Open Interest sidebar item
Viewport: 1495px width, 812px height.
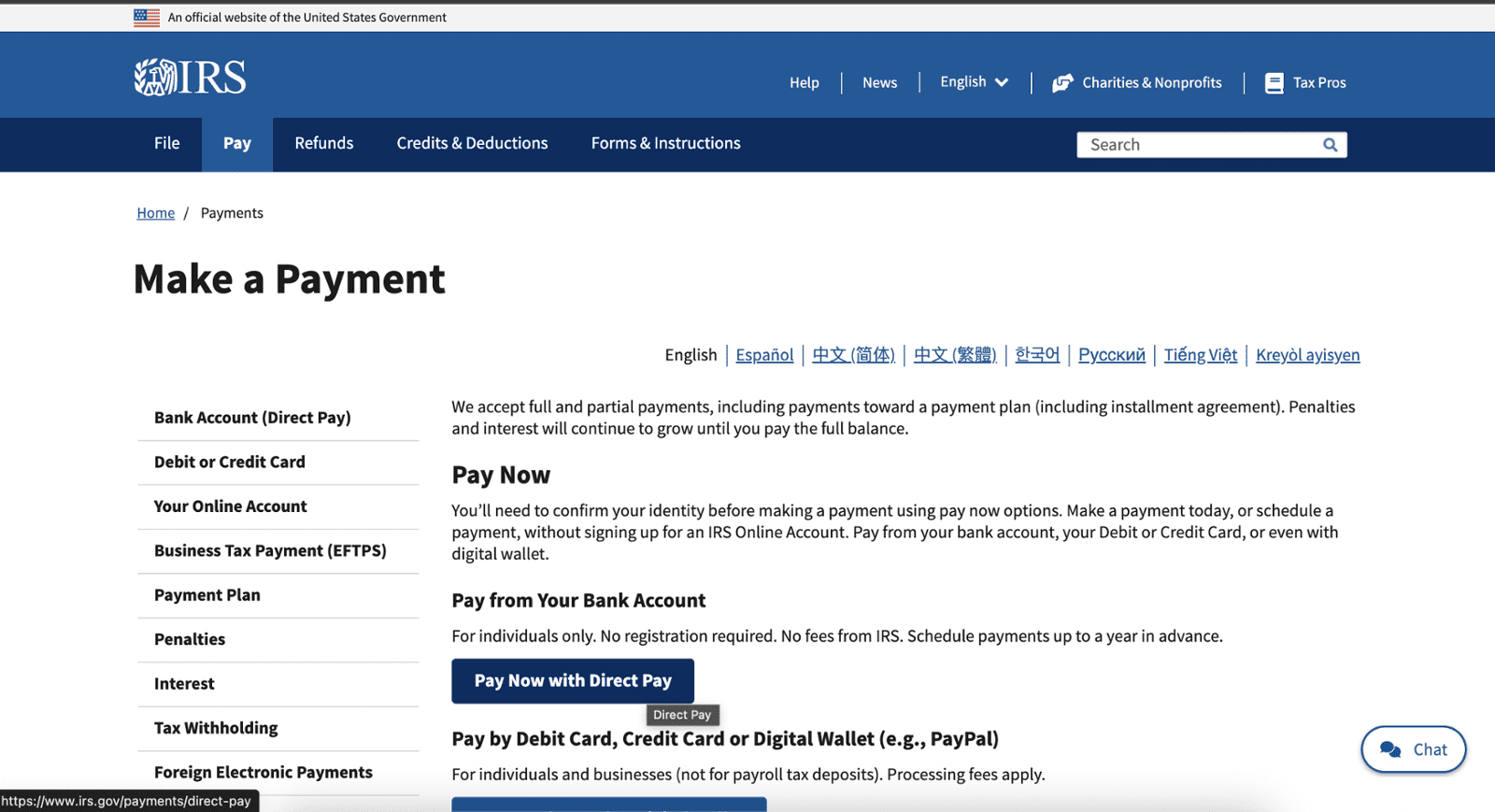pyautogui.click(x=278, y=684)
